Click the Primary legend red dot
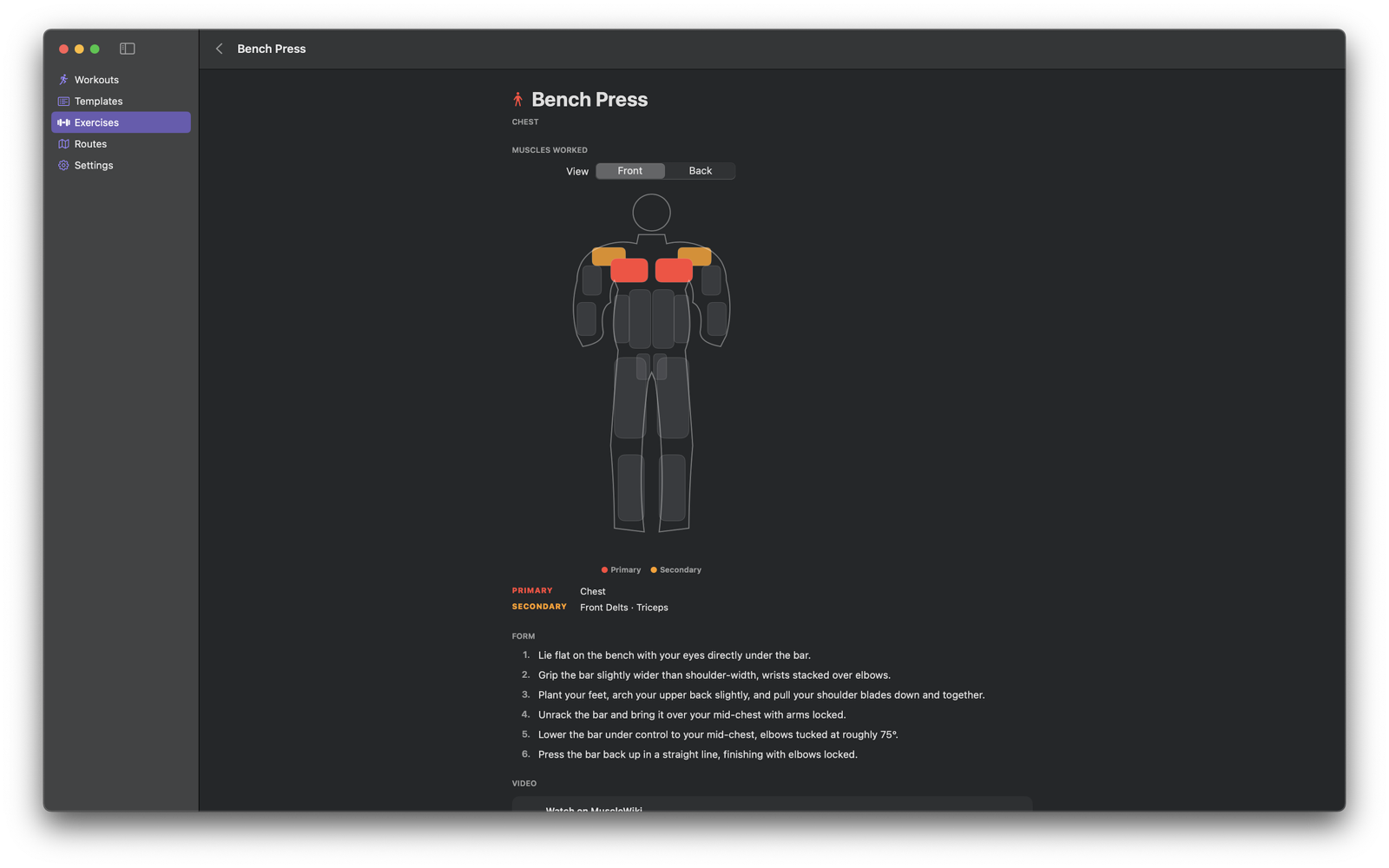Viewport: 1389px width, 868px height. (604, 570)
